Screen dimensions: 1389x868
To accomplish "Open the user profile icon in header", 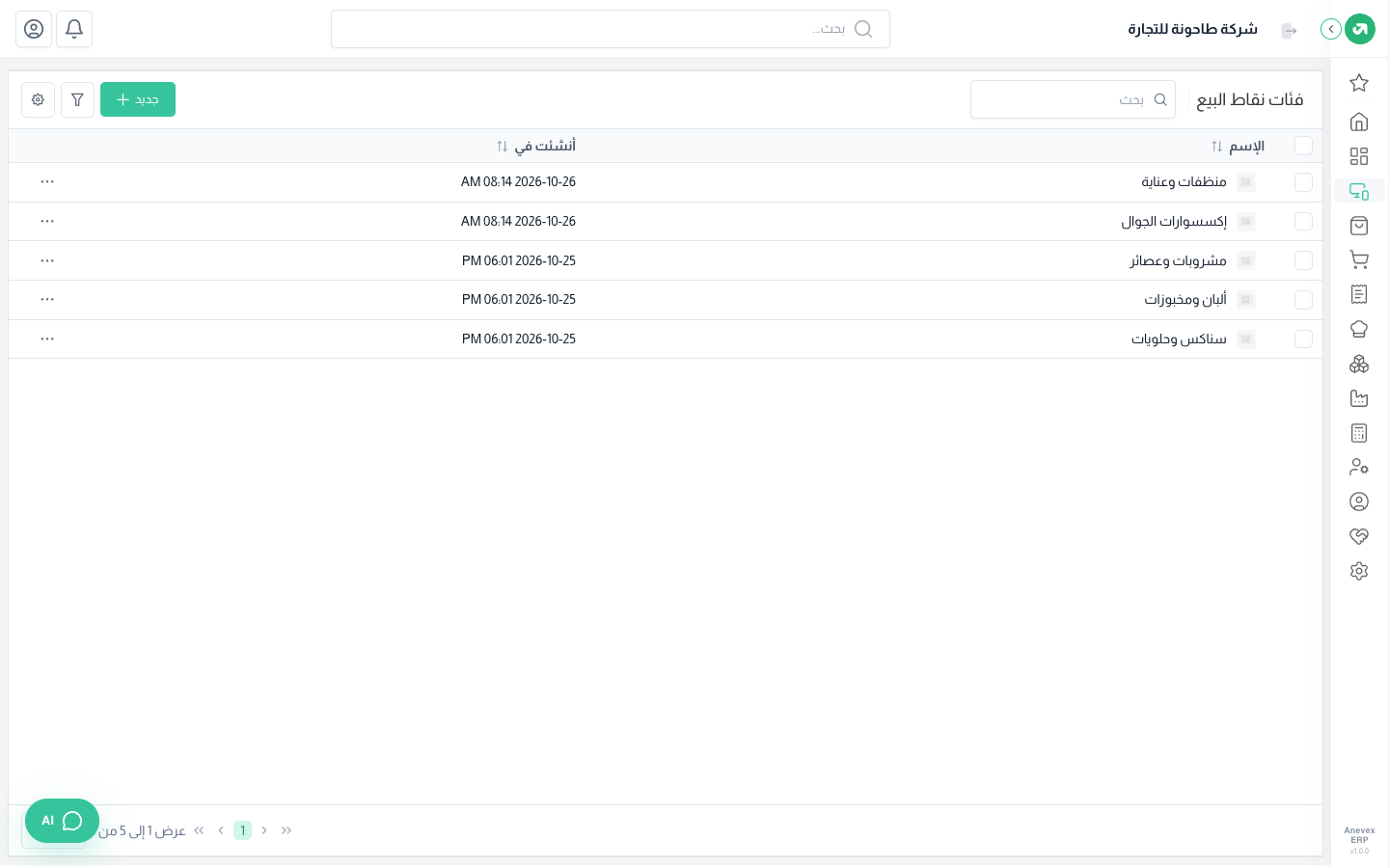I will tap(34, 29).
